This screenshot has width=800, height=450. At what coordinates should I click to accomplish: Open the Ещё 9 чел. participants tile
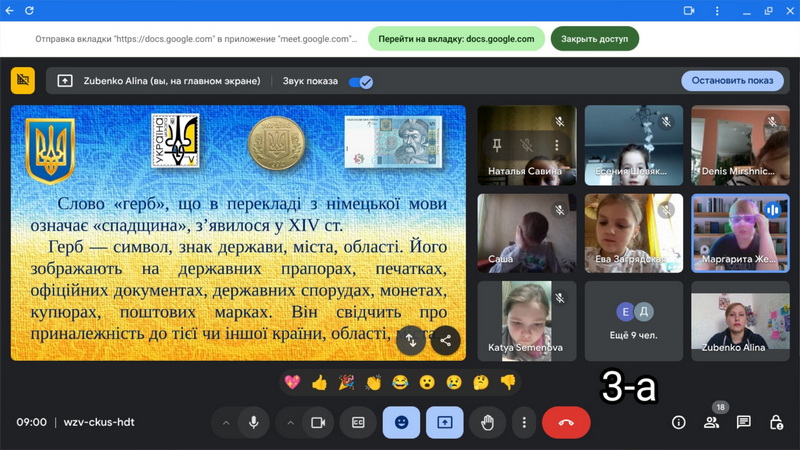click(633, 321)
